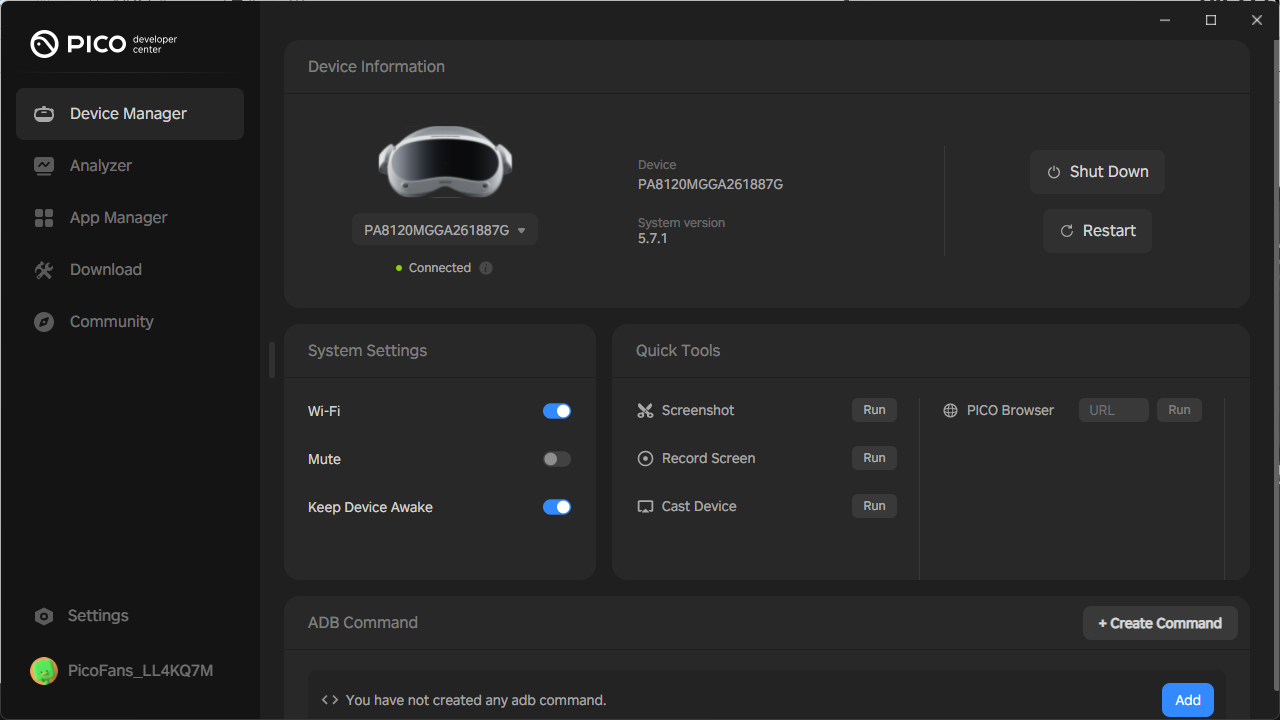Viewport: 1280px width, 720px height.
Task: Click the system version 5.7.1 value
Action: point(653,238)
